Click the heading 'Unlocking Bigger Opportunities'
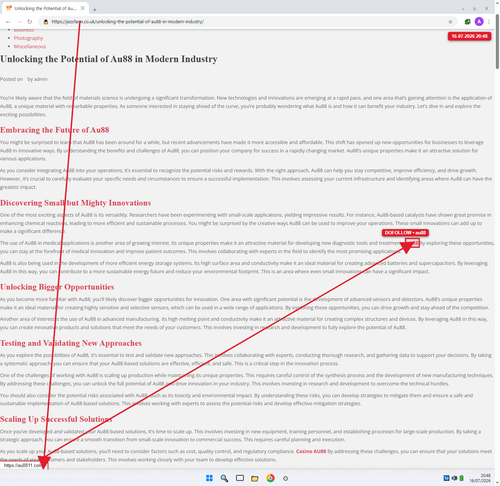Viewport: 500px width, 486px height. tap(57, 287)
